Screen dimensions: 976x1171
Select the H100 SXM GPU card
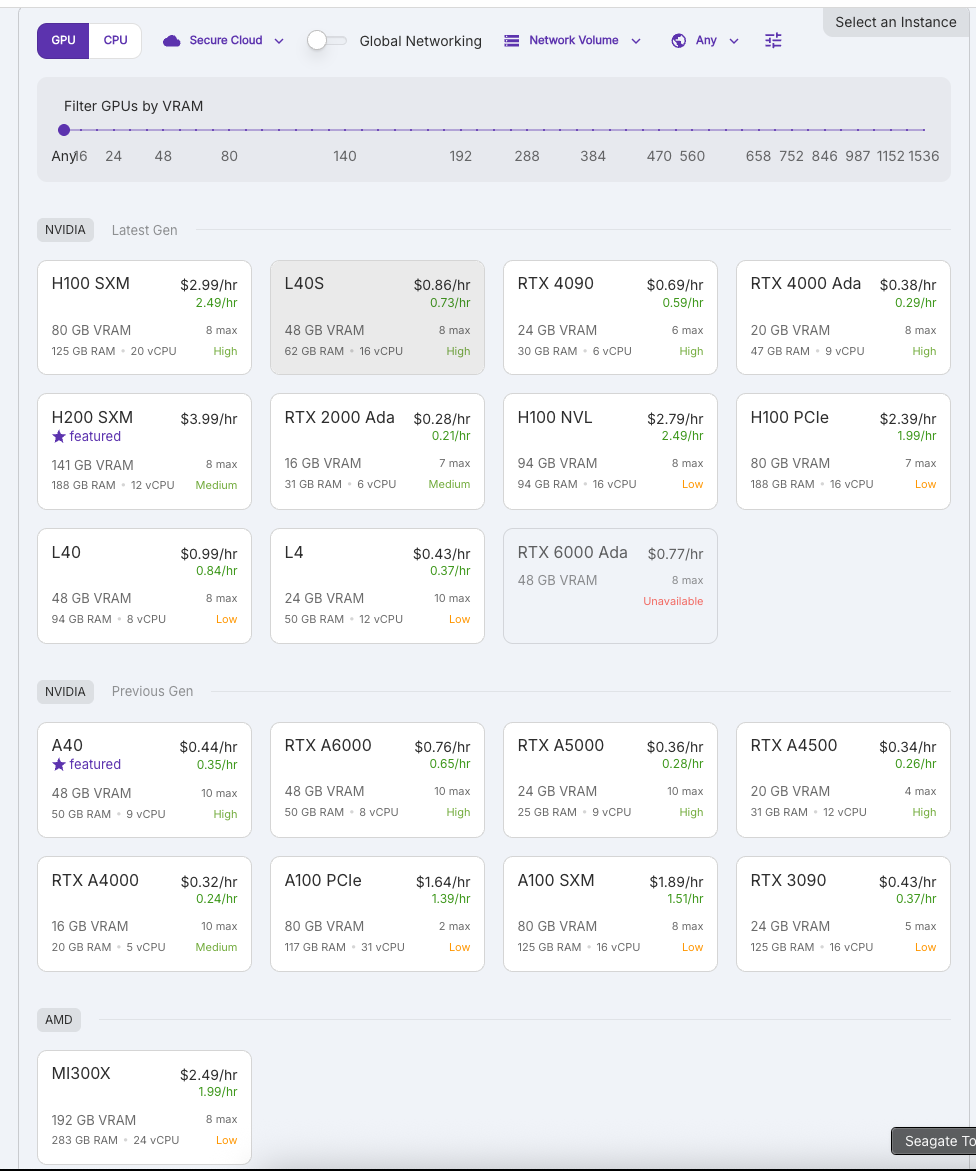[x=145, y=317]
